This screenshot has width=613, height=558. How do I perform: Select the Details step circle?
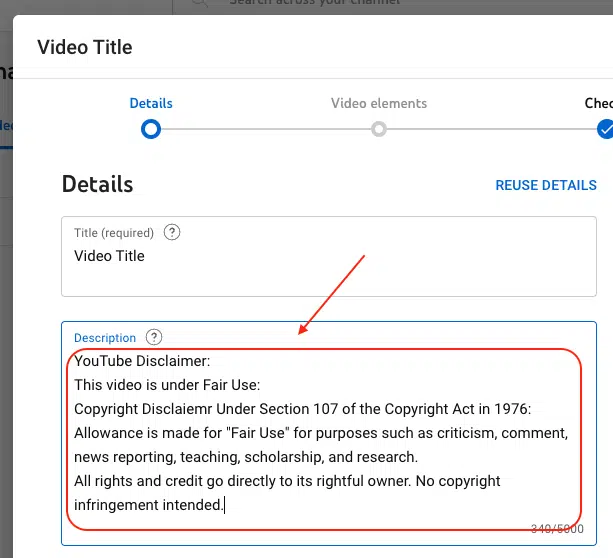pos(151,129)
